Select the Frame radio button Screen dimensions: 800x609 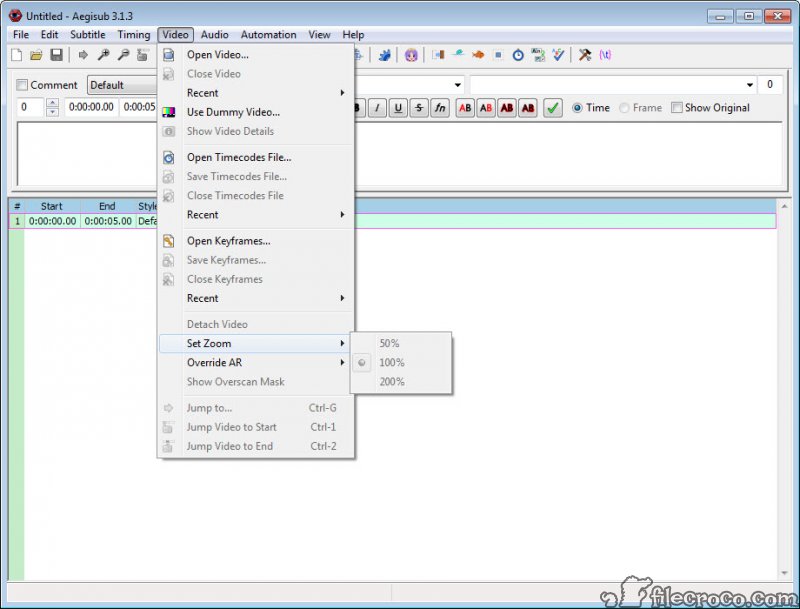point(624,108)
